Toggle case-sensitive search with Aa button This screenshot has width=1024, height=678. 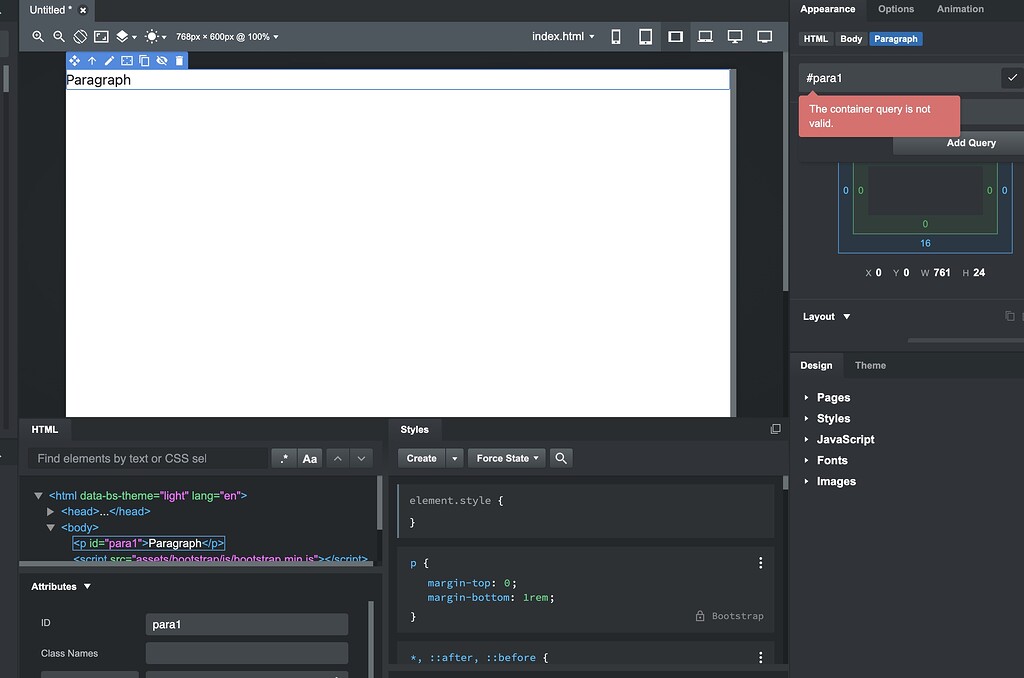[309, 458]
